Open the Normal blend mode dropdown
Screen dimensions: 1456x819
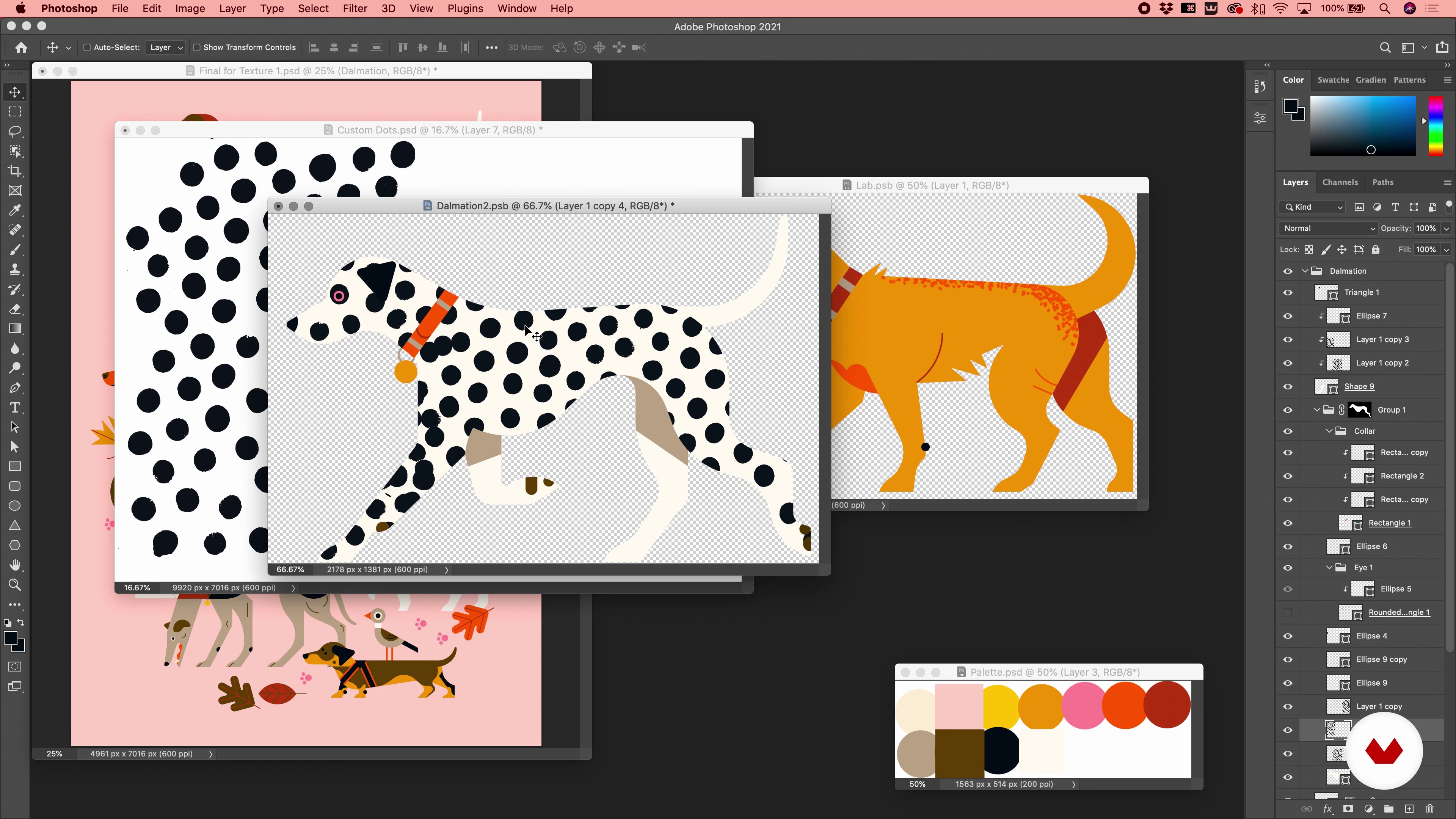[x=1328, y=228]
